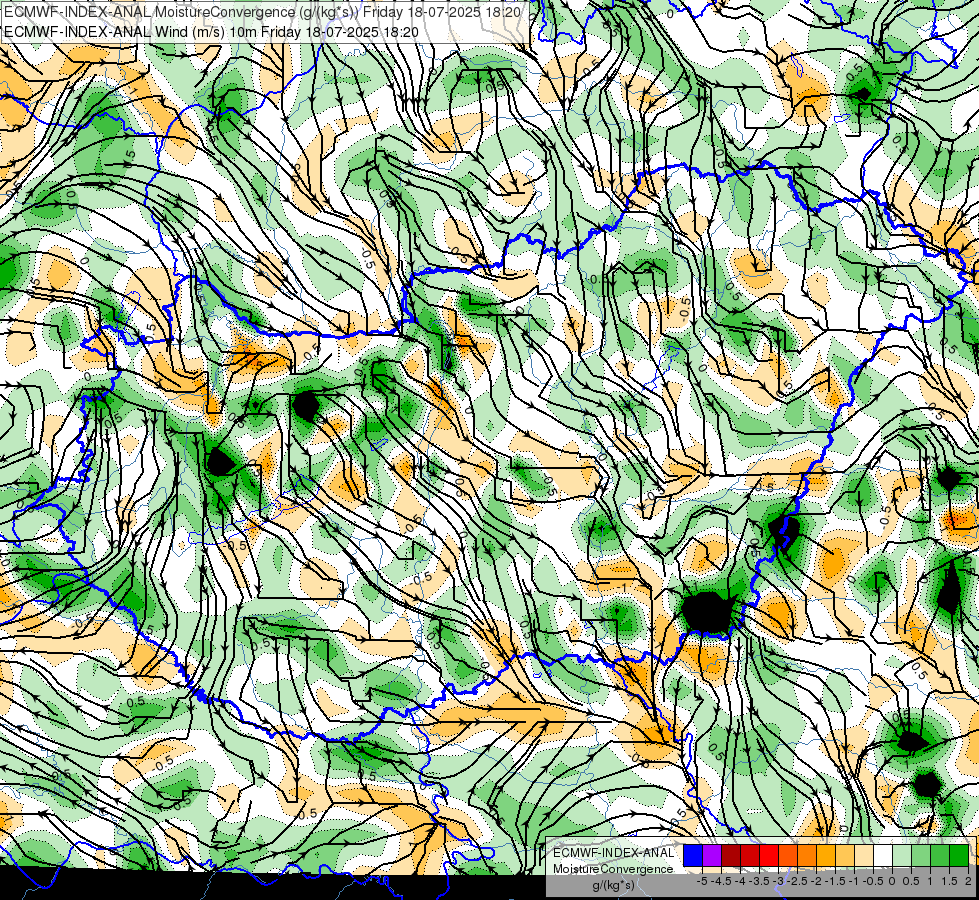
Task: Pick the bright red swatch left of -3
Action: 769,855
